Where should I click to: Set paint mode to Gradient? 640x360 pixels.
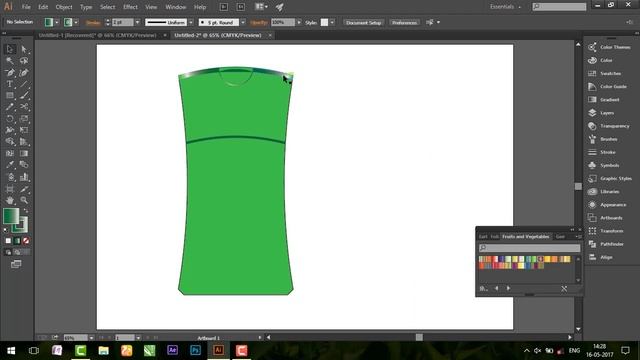[17, 241]
